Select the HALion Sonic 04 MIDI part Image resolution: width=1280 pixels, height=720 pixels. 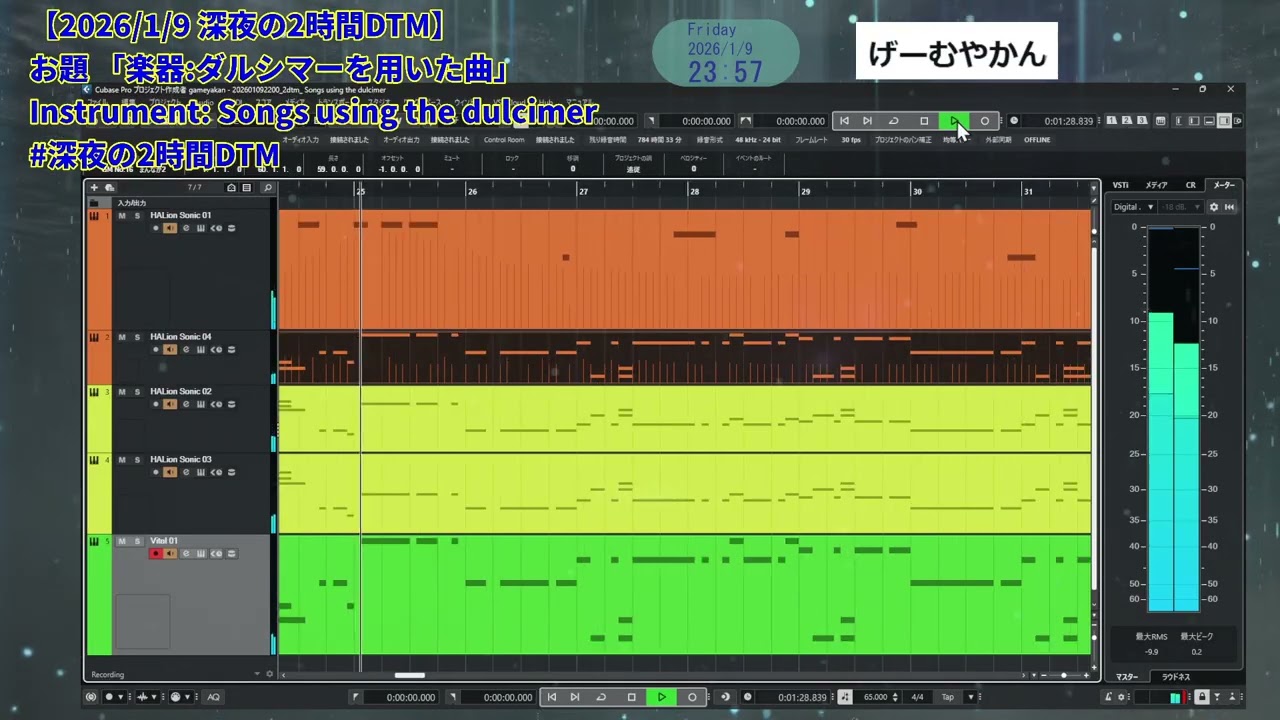click(684, 358)
